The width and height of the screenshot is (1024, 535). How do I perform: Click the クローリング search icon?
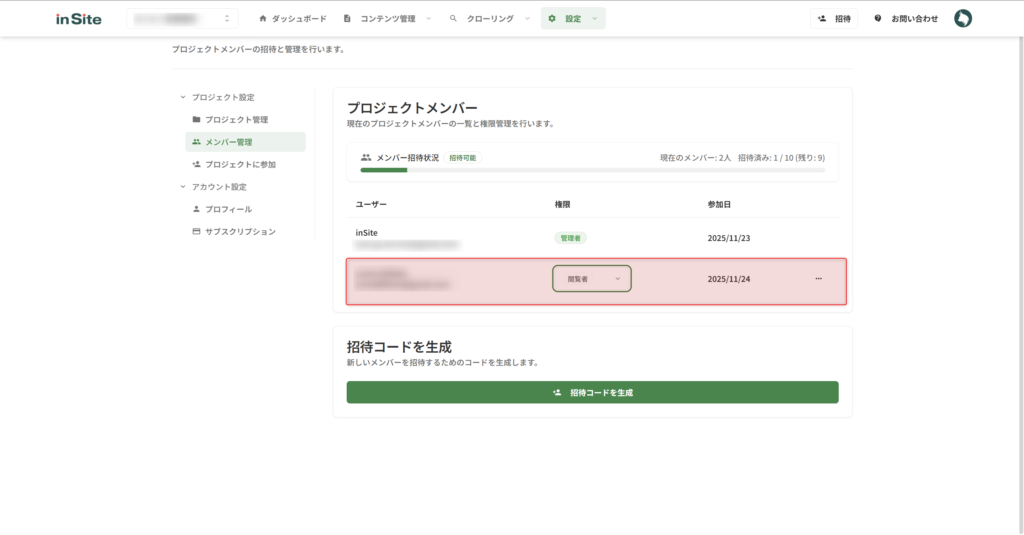click(x=453, y=19)
